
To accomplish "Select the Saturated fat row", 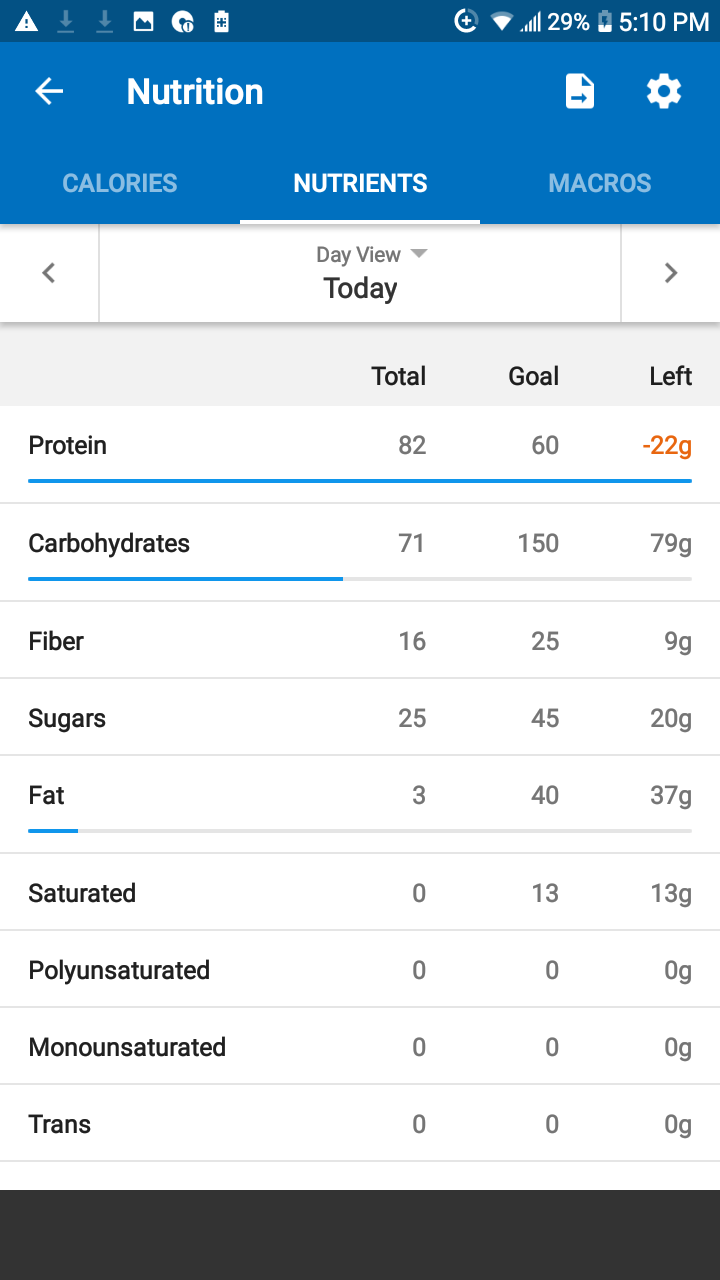I will [360, 893].
